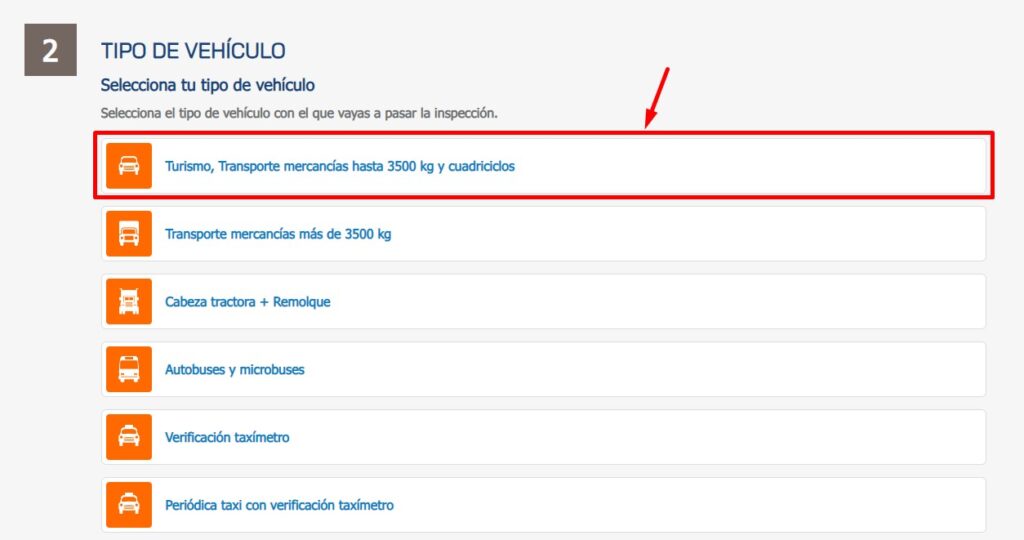Click the taxi icon for Periódica taxi option
Image resolution: width=1024 pixels, height=540 pixels.
[x=129, y=505]
